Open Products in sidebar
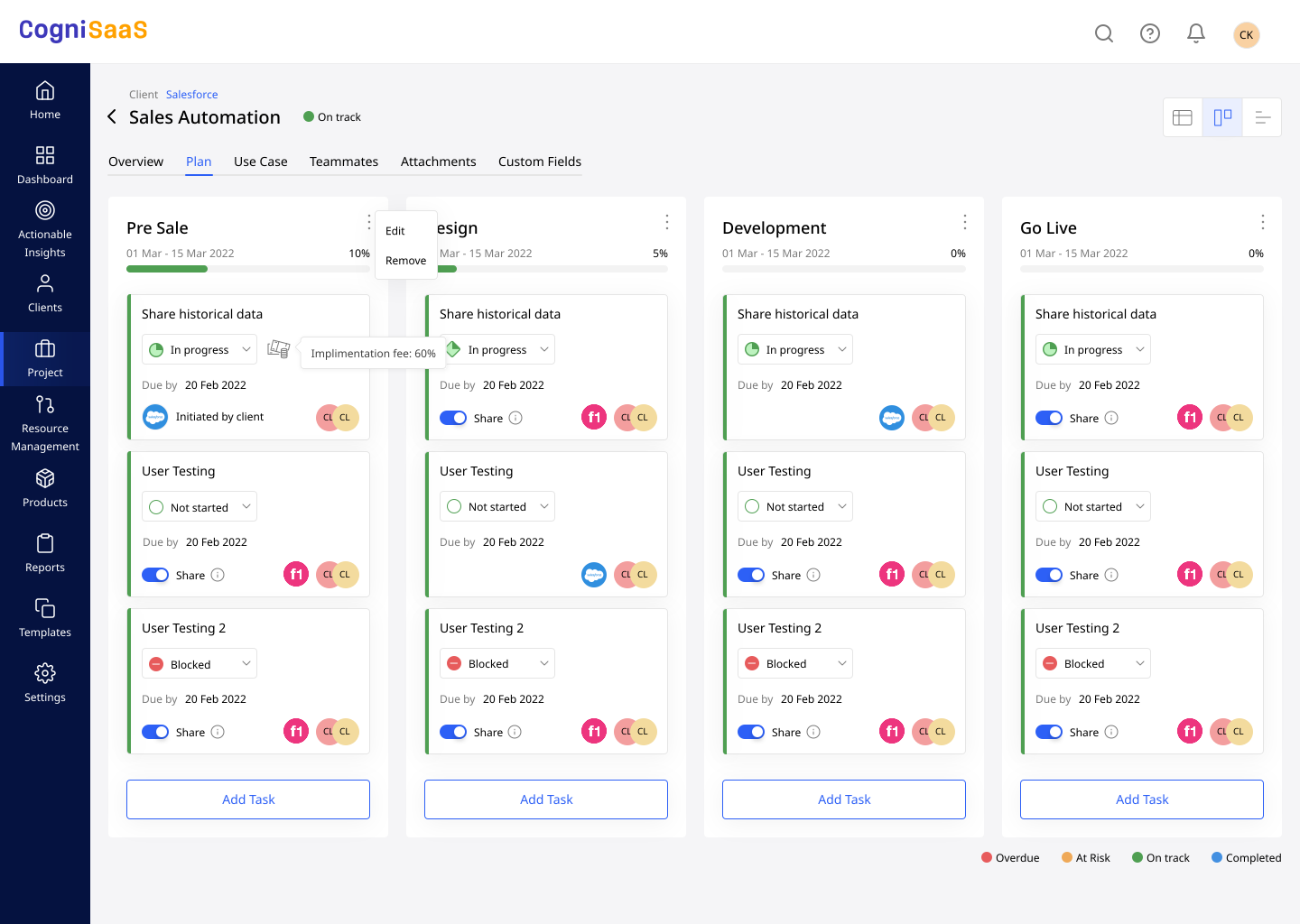This screenshot has height=924, width=1300. (45, 488)
